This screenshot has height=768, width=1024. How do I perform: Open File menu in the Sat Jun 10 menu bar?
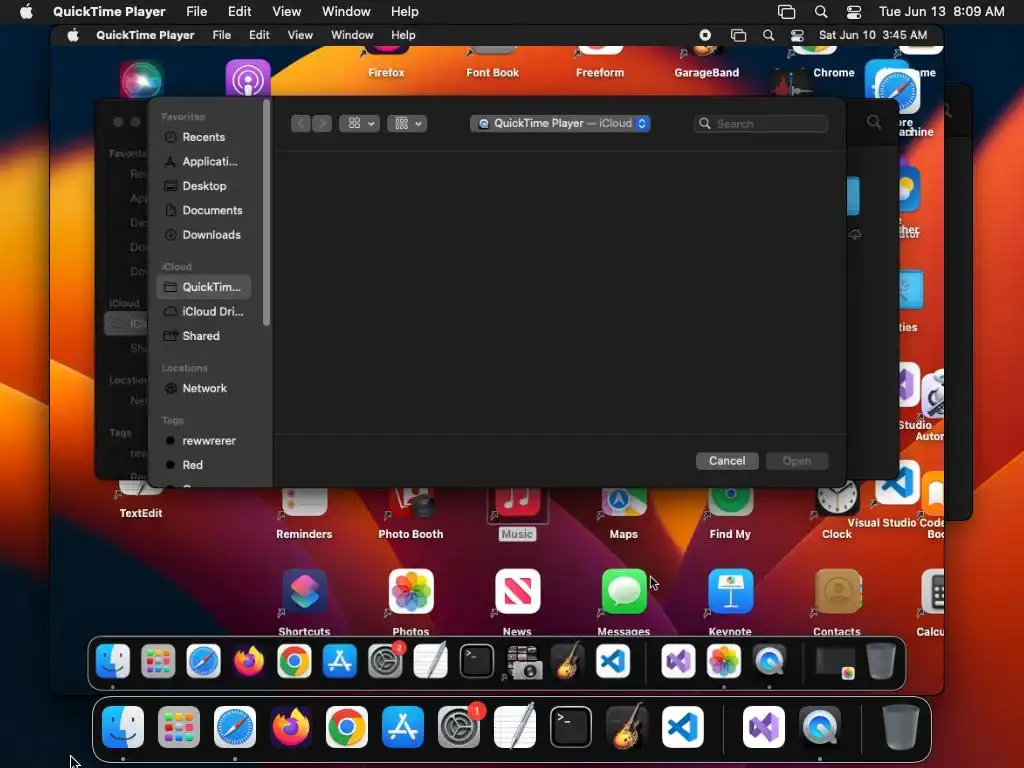tap(221, 35)
